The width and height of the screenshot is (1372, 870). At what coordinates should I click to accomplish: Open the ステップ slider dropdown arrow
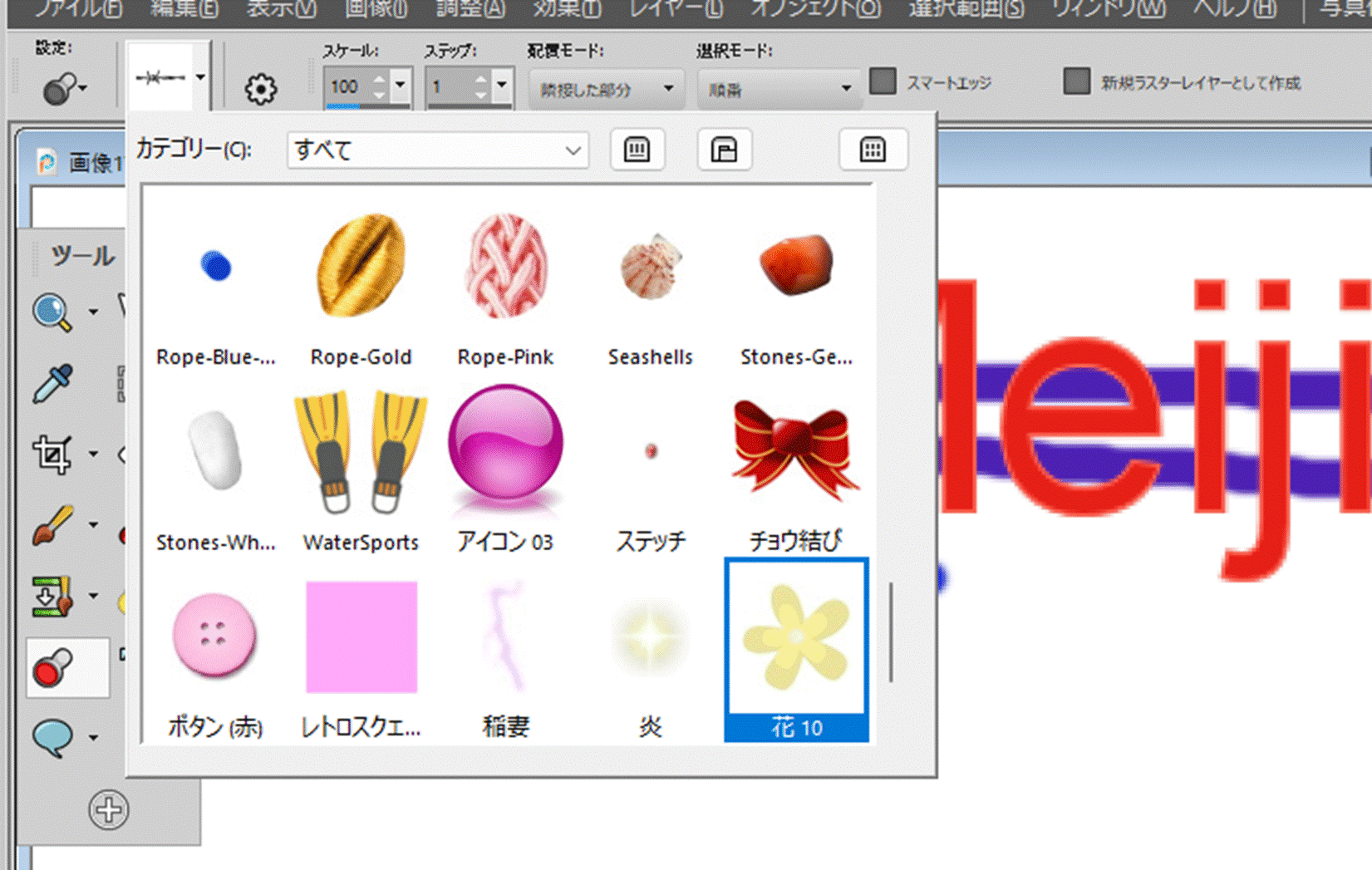501,85
